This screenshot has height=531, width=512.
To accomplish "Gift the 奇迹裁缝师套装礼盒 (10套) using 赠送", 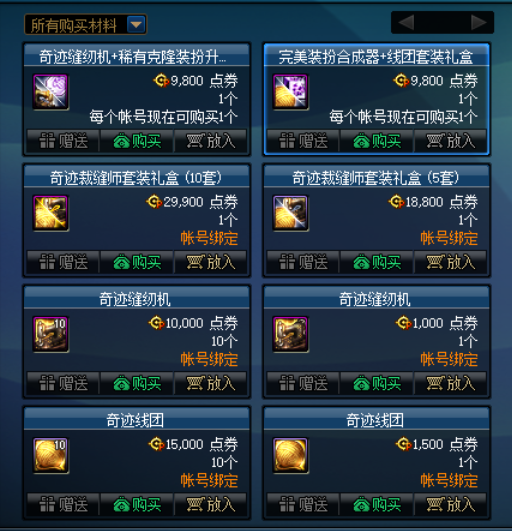I will 63,262.
